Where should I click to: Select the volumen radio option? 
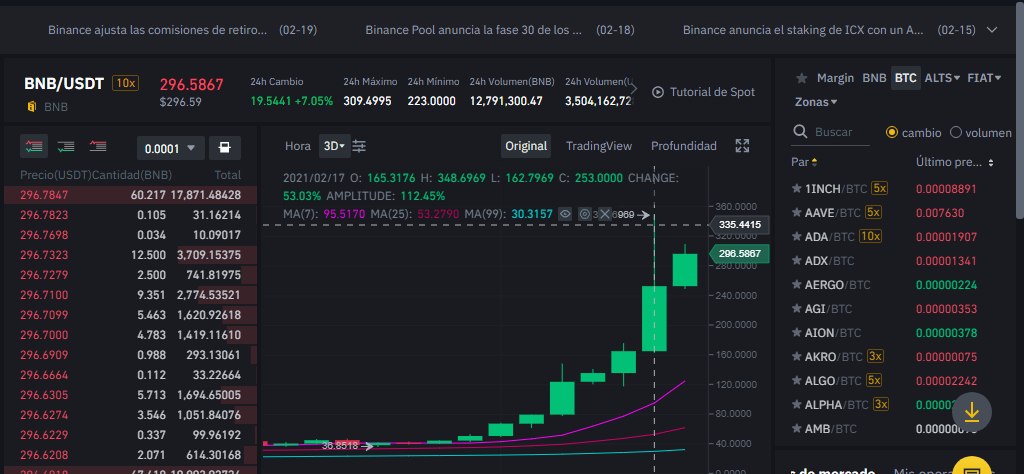956,133
